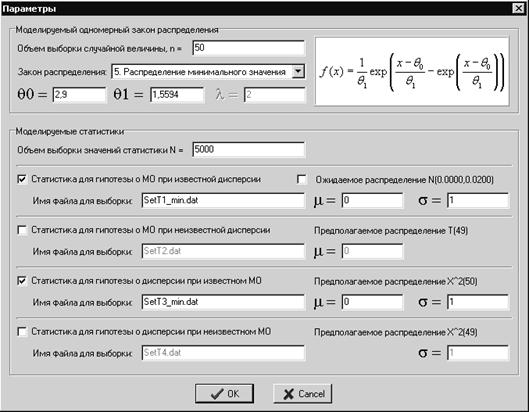Uncheck the variance with known MO statistic
Viewport: 529px width, 412px height.
pos(22,281)
